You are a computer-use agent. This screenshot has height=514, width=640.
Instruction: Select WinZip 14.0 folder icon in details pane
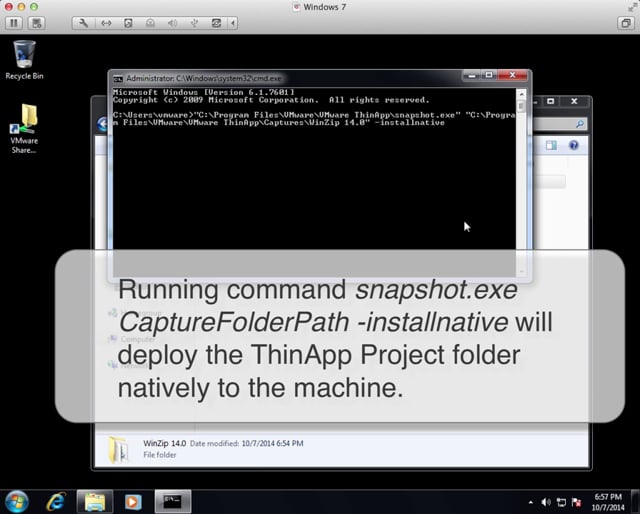pos(118,449)
